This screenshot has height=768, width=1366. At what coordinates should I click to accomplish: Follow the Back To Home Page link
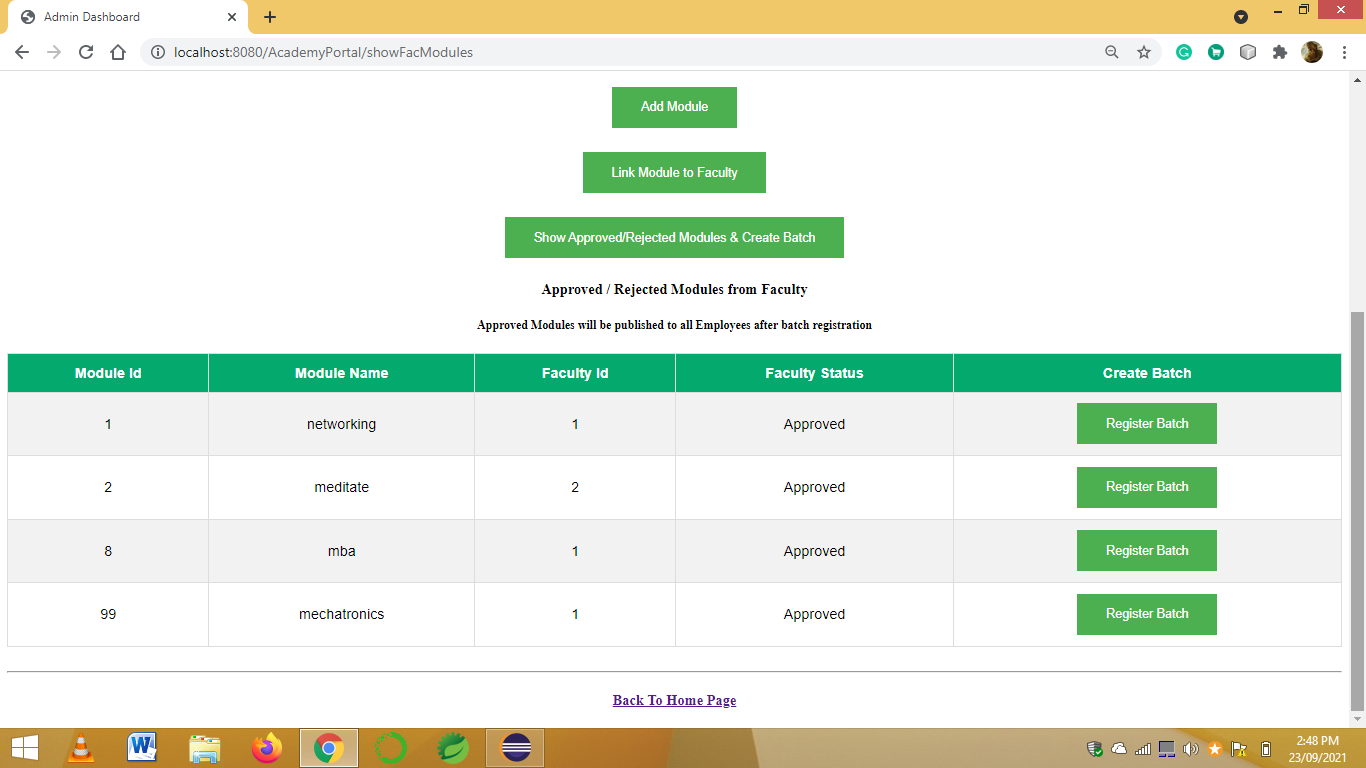674,700
